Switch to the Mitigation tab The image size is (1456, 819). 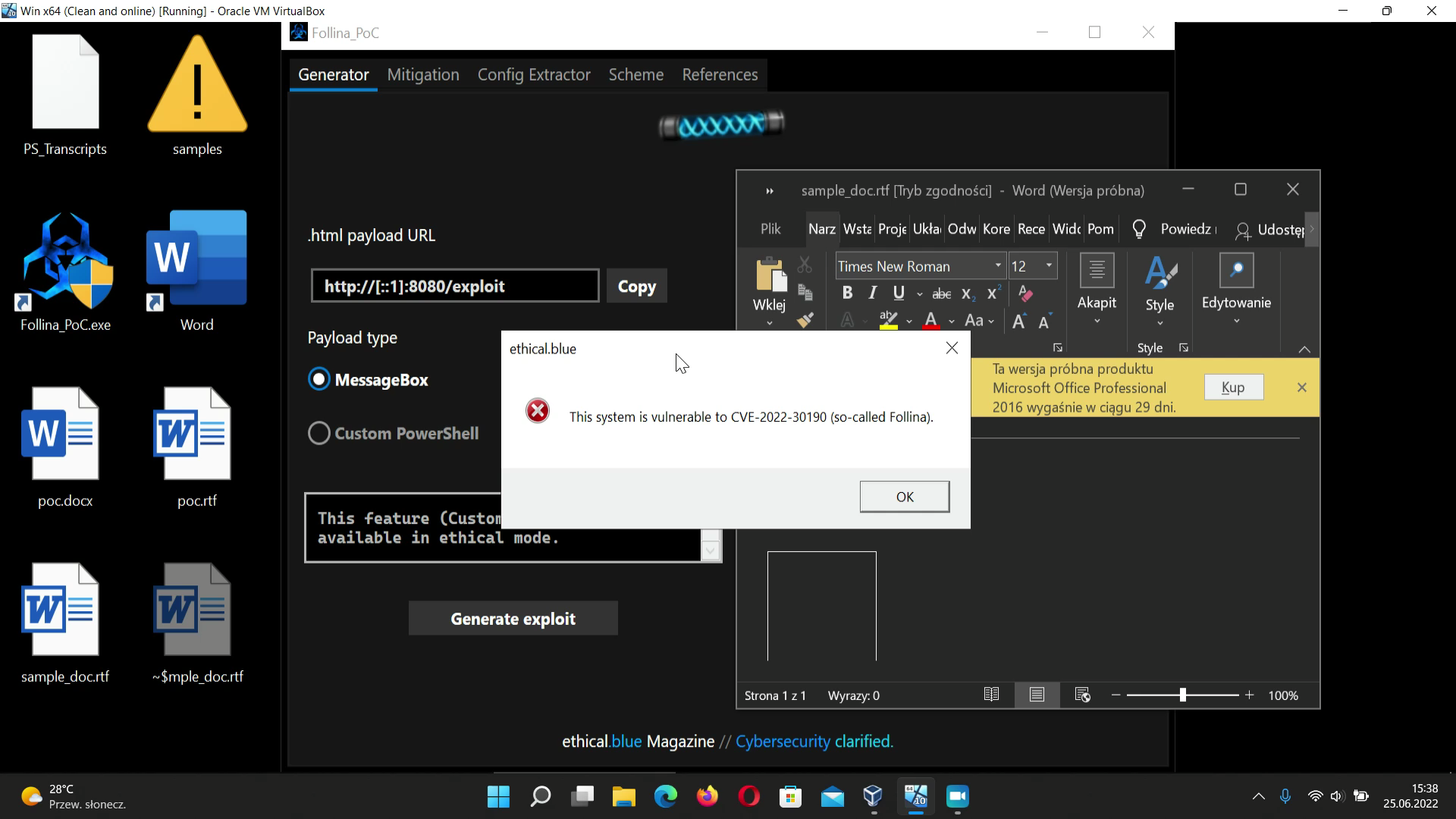point(423,74)
